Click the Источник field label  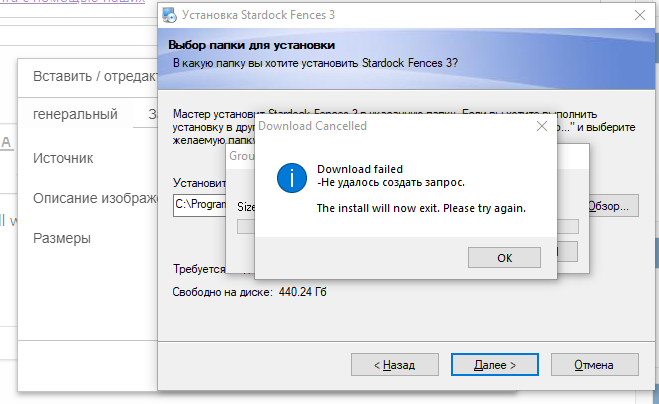point(63,158)
